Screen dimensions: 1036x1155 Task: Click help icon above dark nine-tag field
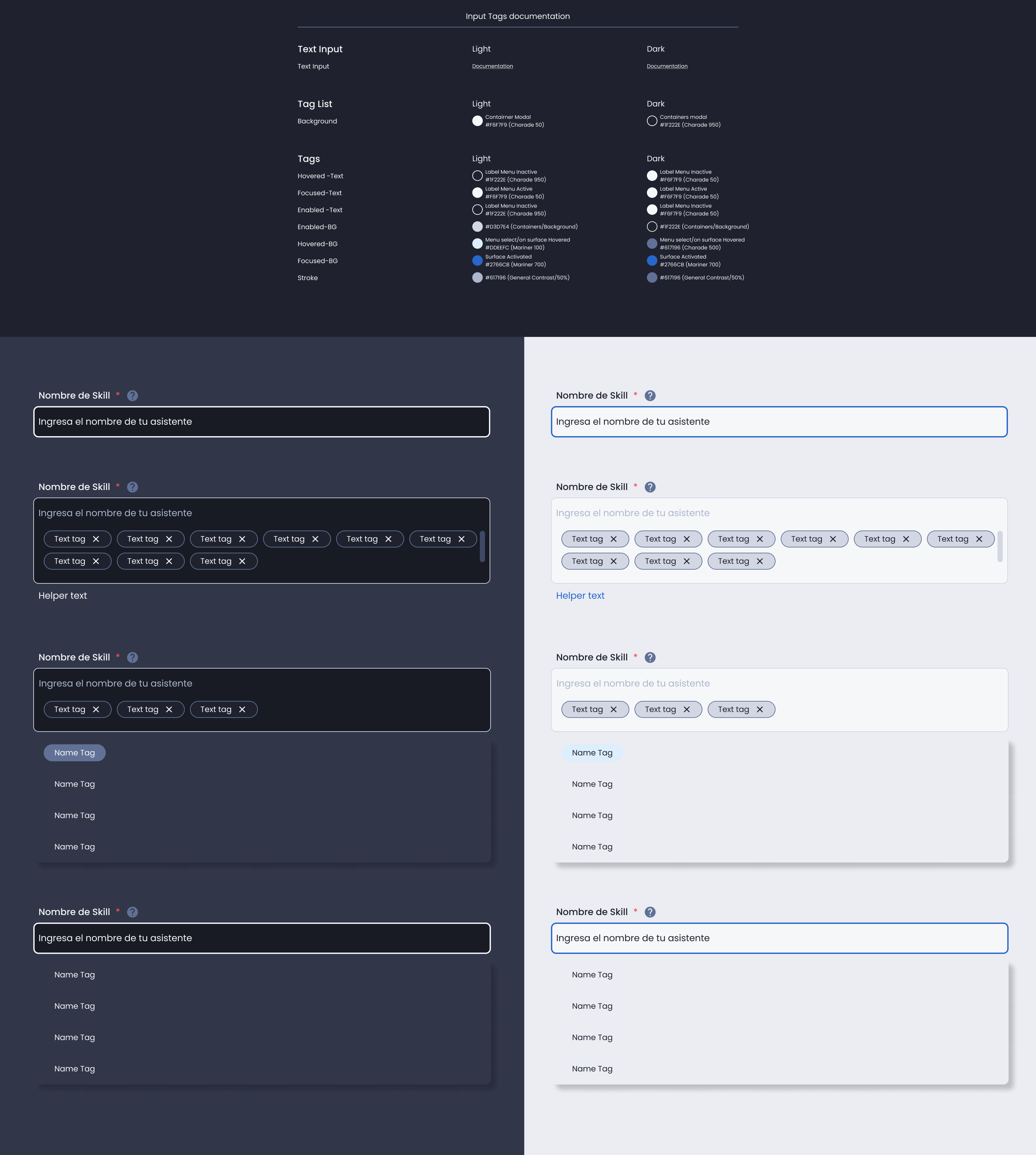[133, 487]
